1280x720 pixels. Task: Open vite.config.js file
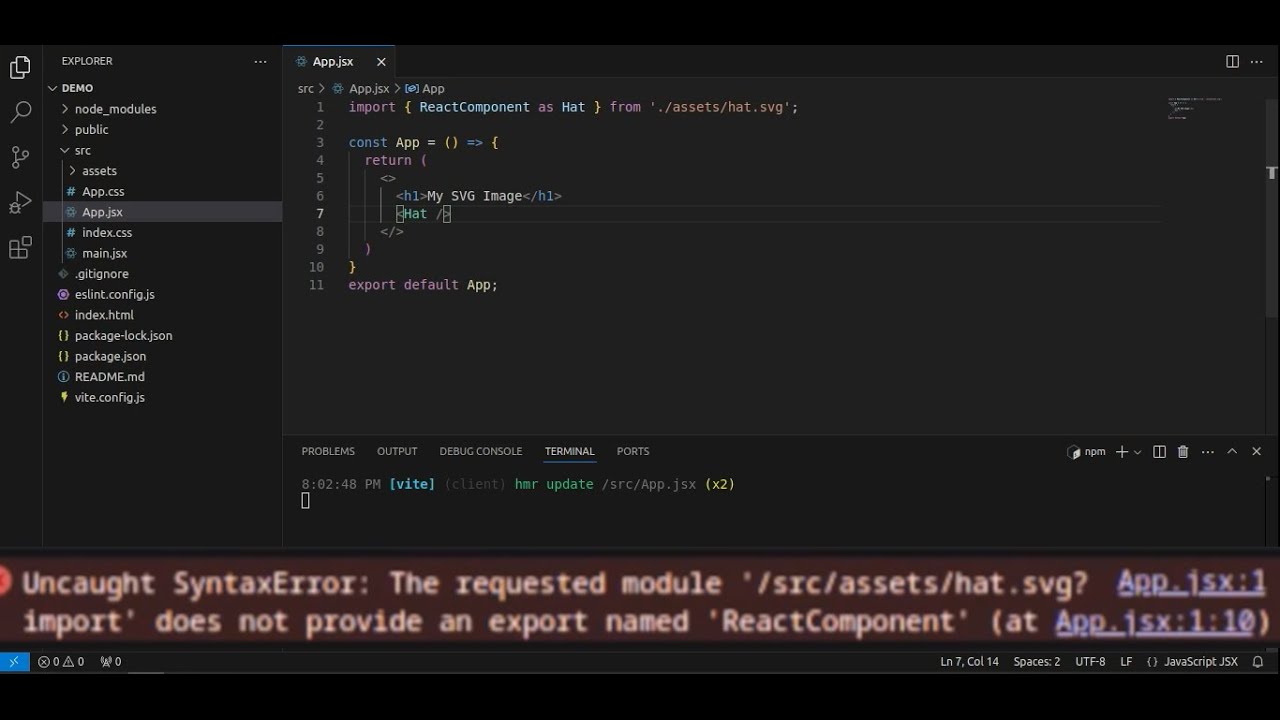click(109, 398)
